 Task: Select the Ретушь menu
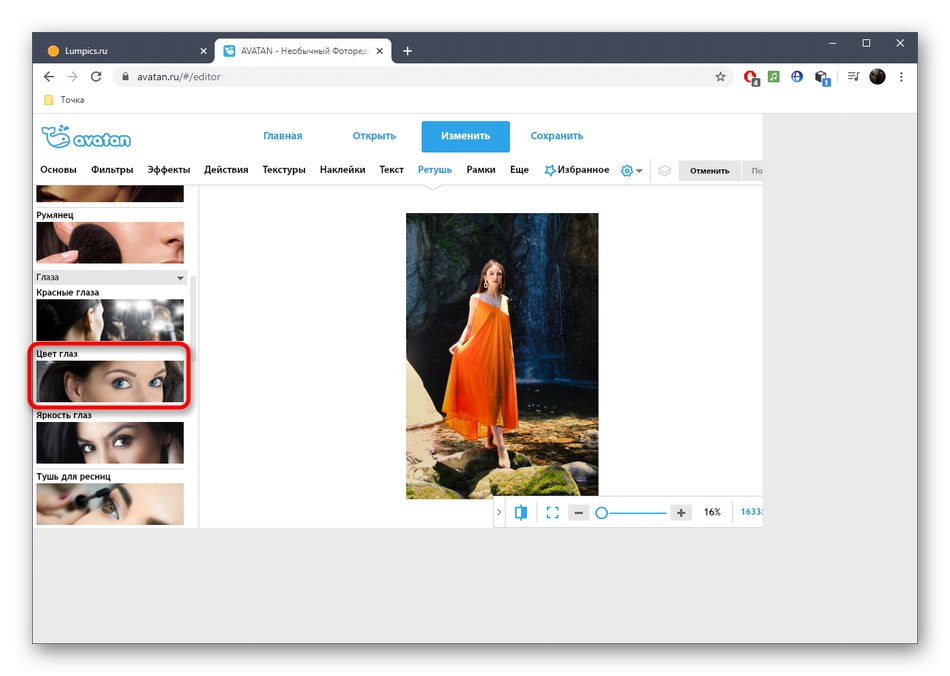point(434,170)
